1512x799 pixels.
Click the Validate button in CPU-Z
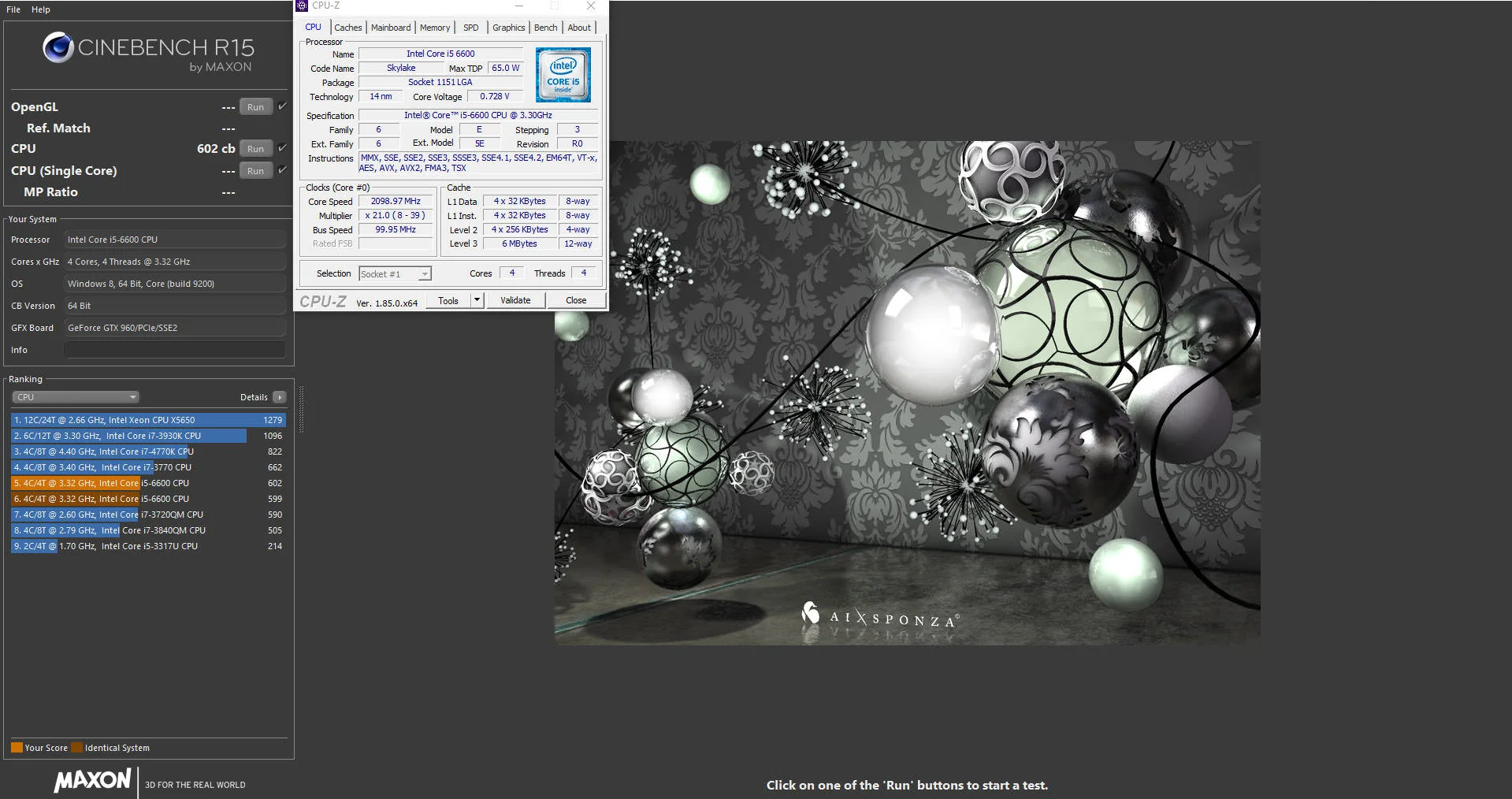point(515,300)
